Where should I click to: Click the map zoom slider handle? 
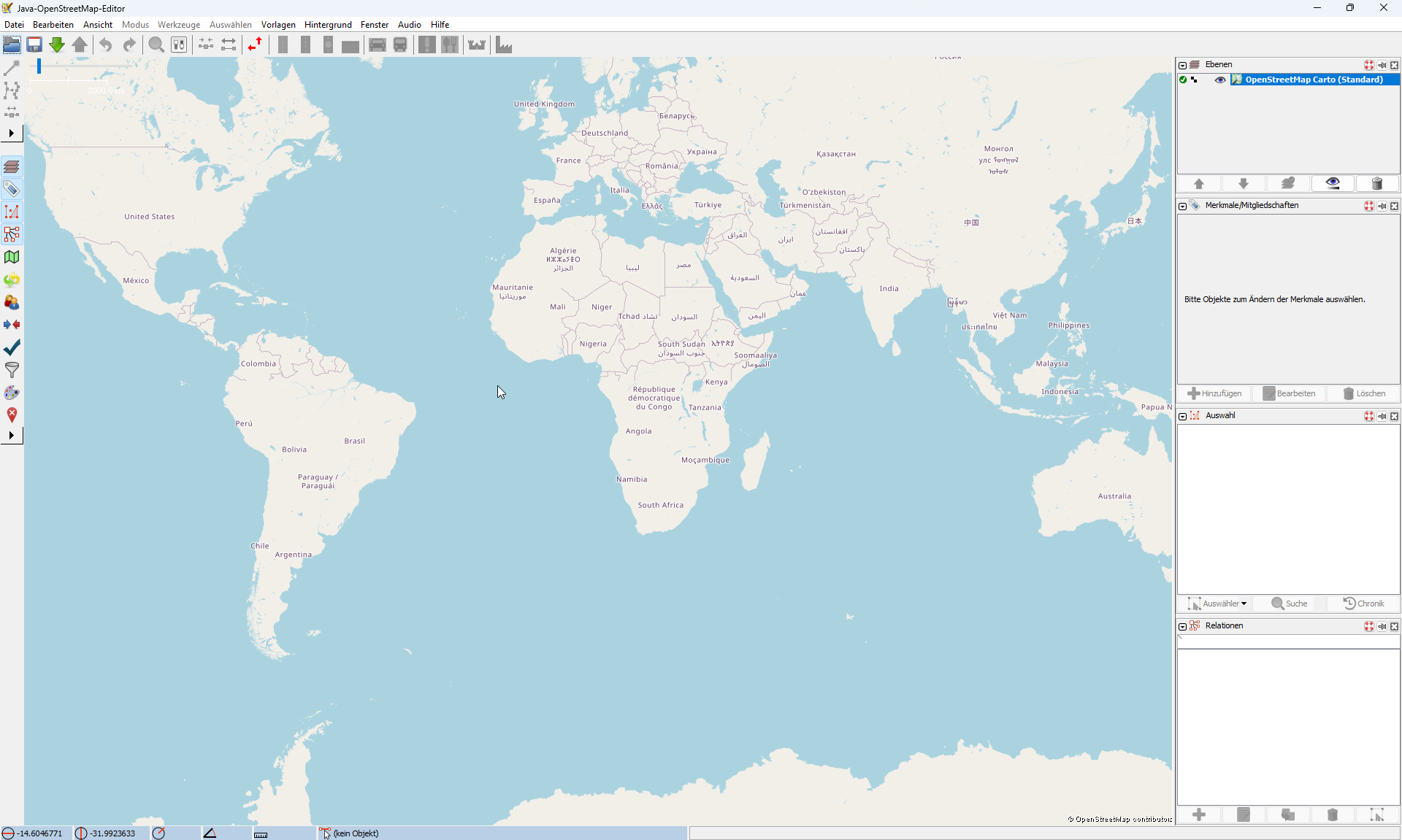(x=39, y=66)
